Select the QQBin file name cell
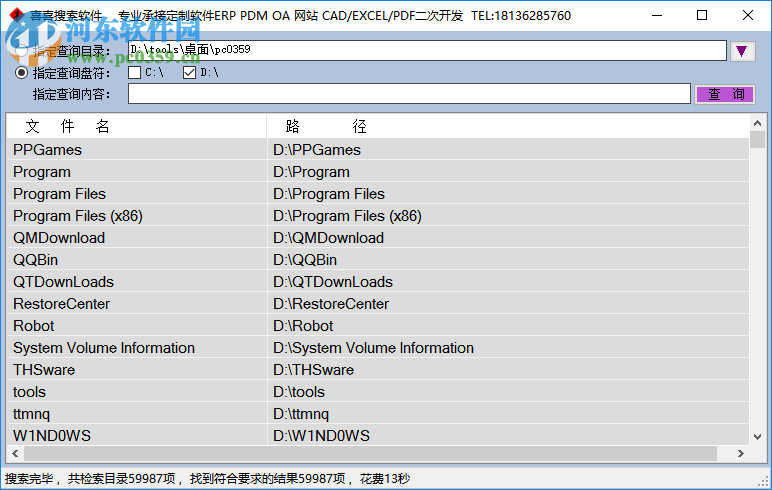This screenshot has height=490, width=772. pos(136,260)
